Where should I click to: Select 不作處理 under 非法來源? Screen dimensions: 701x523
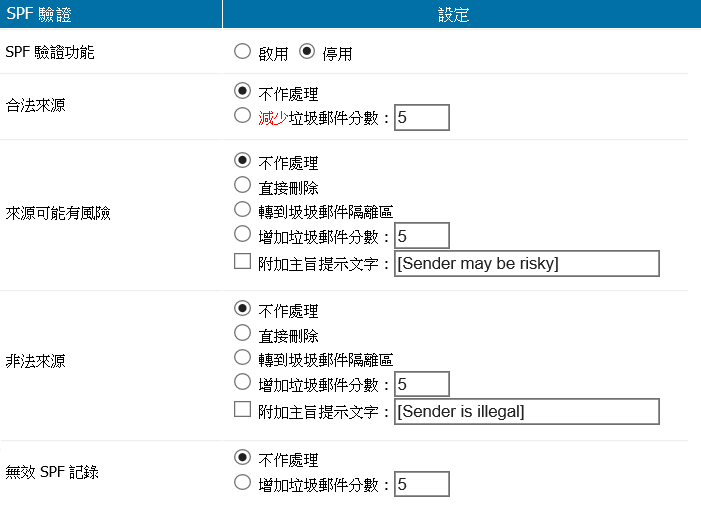pos(242,308)
